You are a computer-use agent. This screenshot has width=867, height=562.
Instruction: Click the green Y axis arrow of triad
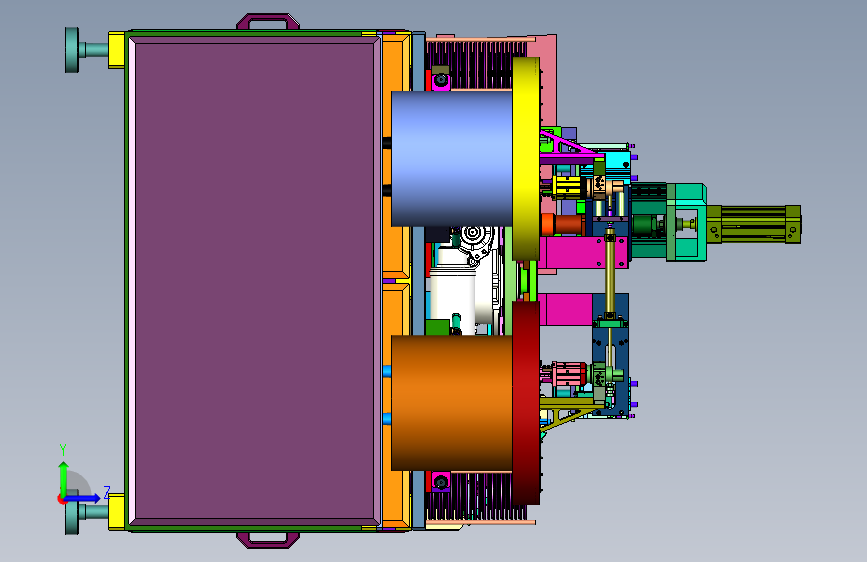pos(64,477)
